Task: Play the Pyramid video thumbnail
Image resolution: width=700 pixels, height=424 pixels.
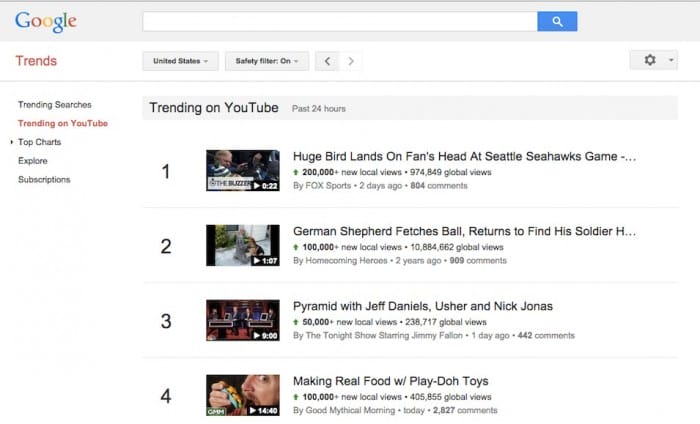Action: [x=243, y=320]
